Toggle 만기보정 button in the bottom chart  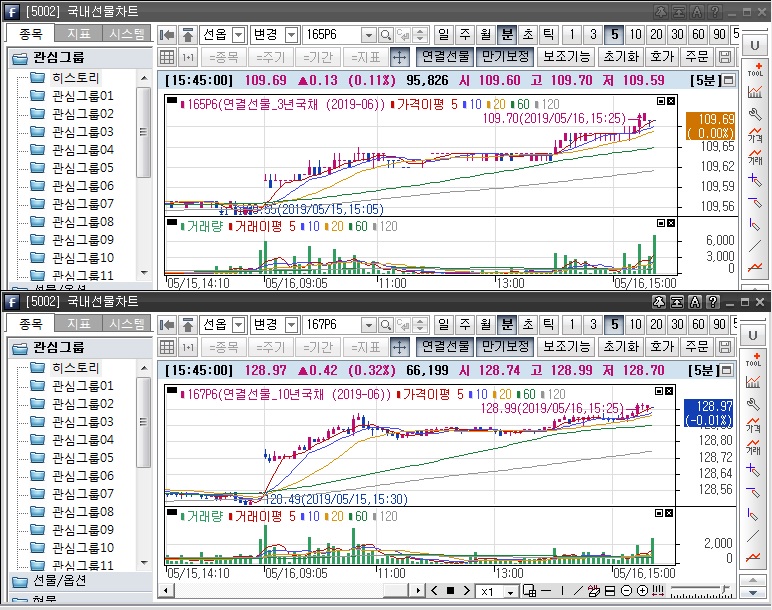pos(504,346)
